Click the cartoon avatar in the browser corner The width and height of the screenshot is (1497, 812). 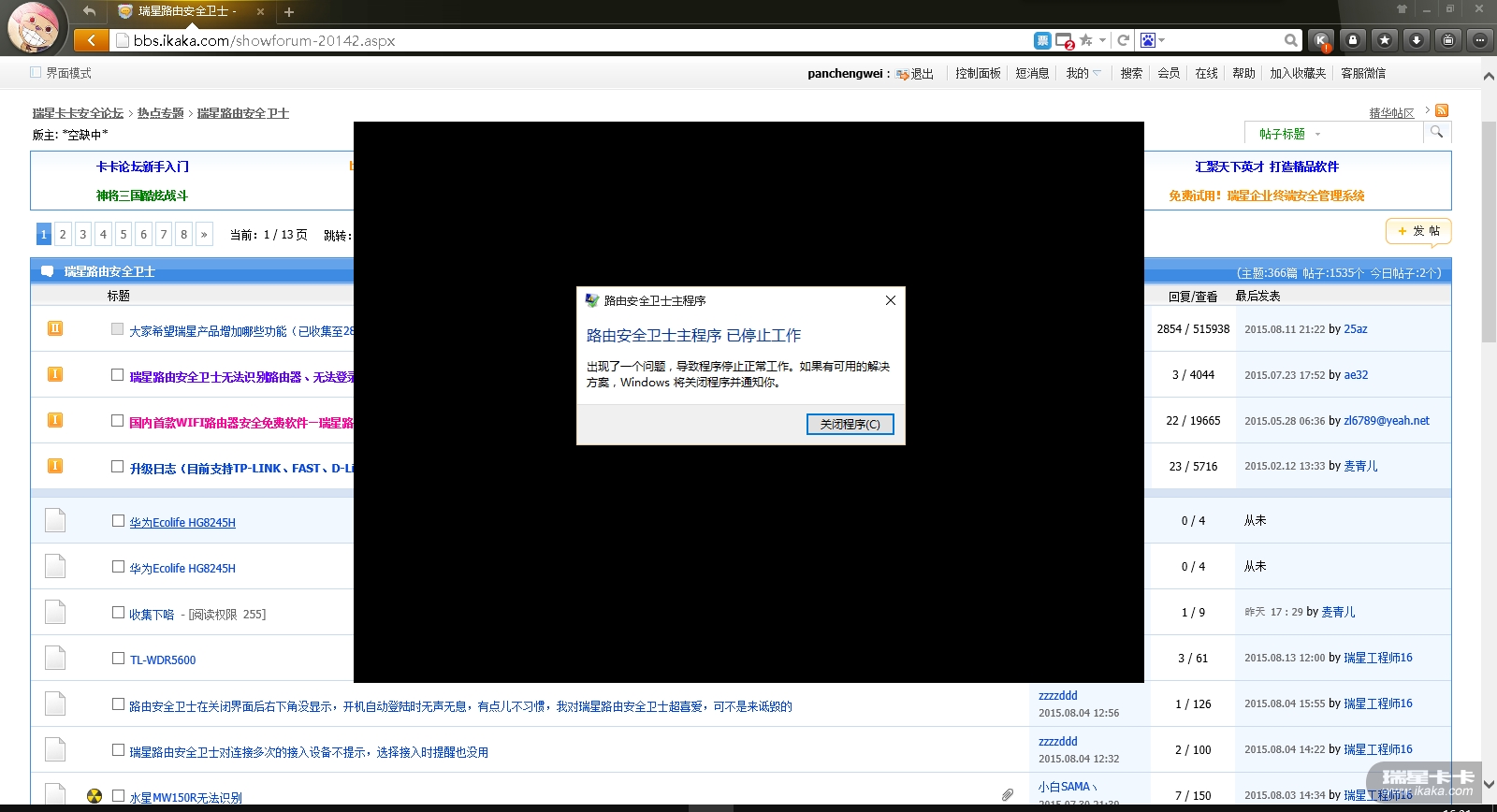(x=33, y=27)
